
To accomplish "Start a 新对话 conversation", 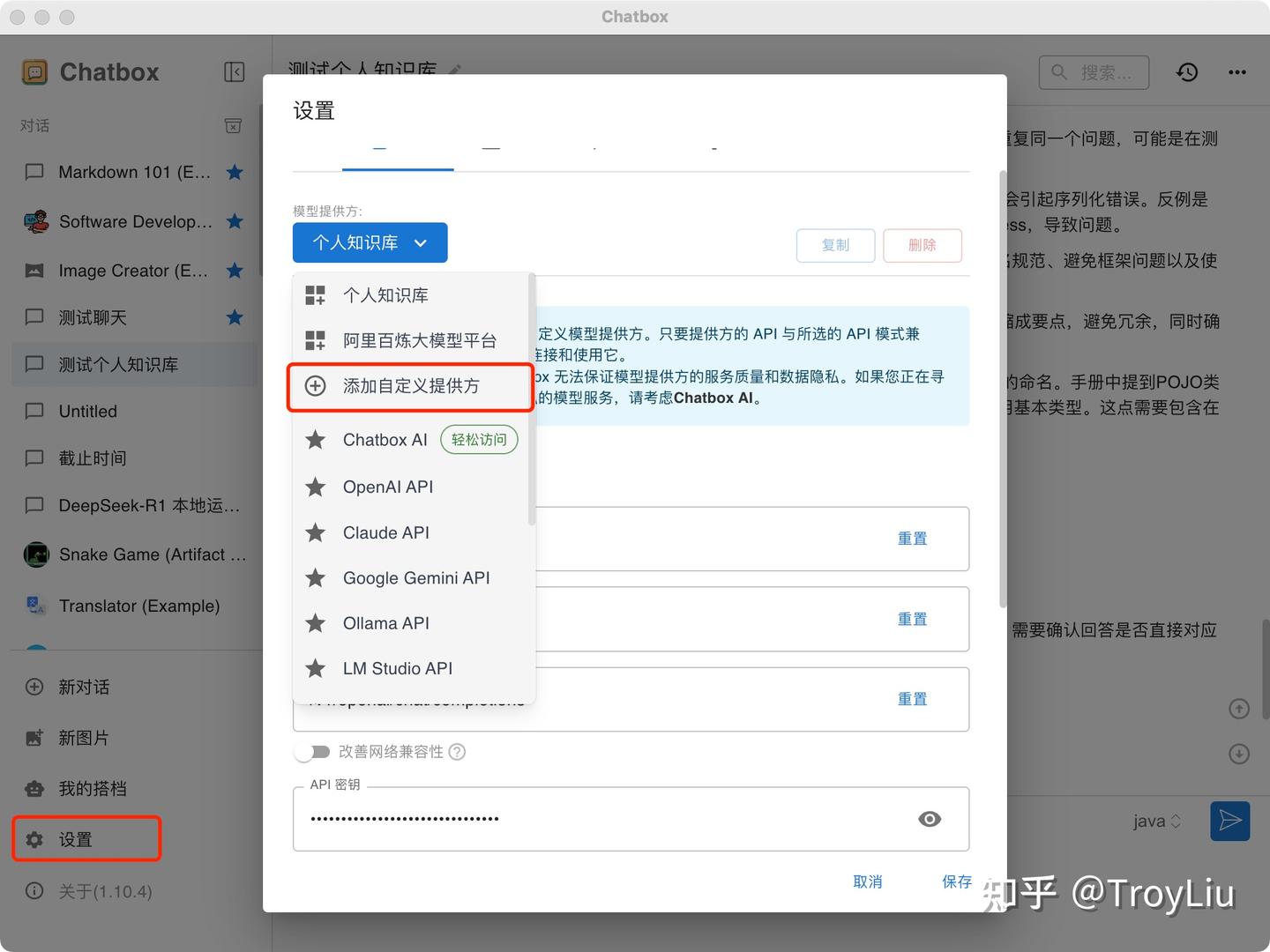I will [x=85, y=687].
